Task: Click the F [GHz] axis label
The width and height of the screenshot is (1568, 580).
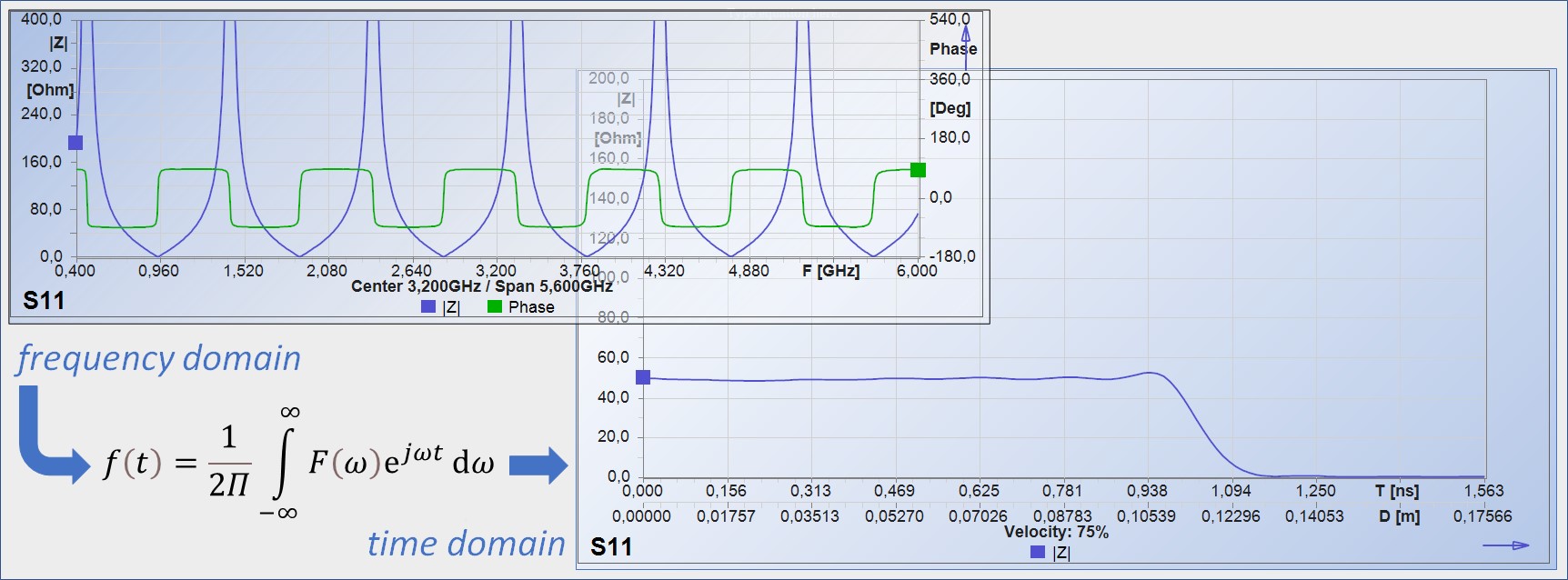Action: coord(830,271)
